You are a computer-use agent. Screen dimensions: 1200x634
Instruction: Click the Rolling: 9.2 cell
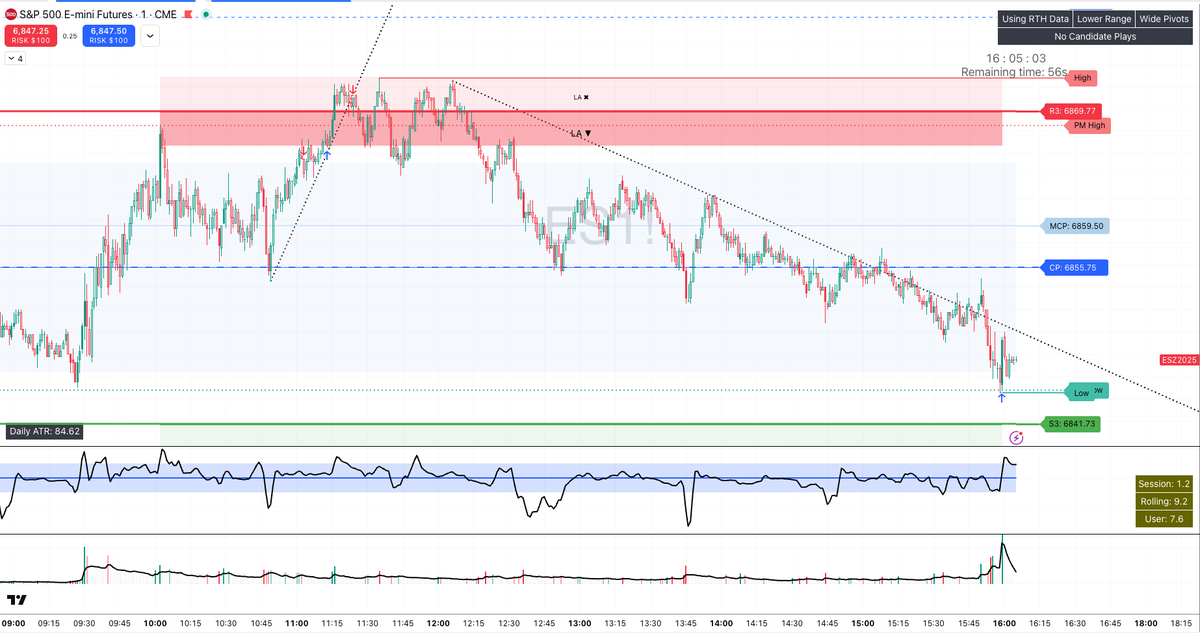pyautogui.click(x=1163, y=501)
